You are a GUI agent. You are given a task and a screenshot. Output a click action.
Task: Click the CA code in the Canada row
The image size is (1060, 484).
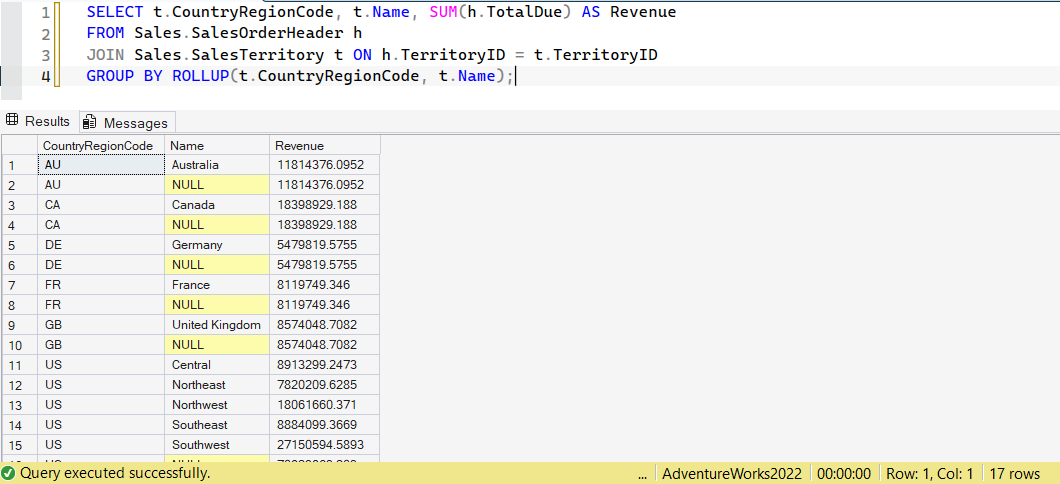coord(101,205)
